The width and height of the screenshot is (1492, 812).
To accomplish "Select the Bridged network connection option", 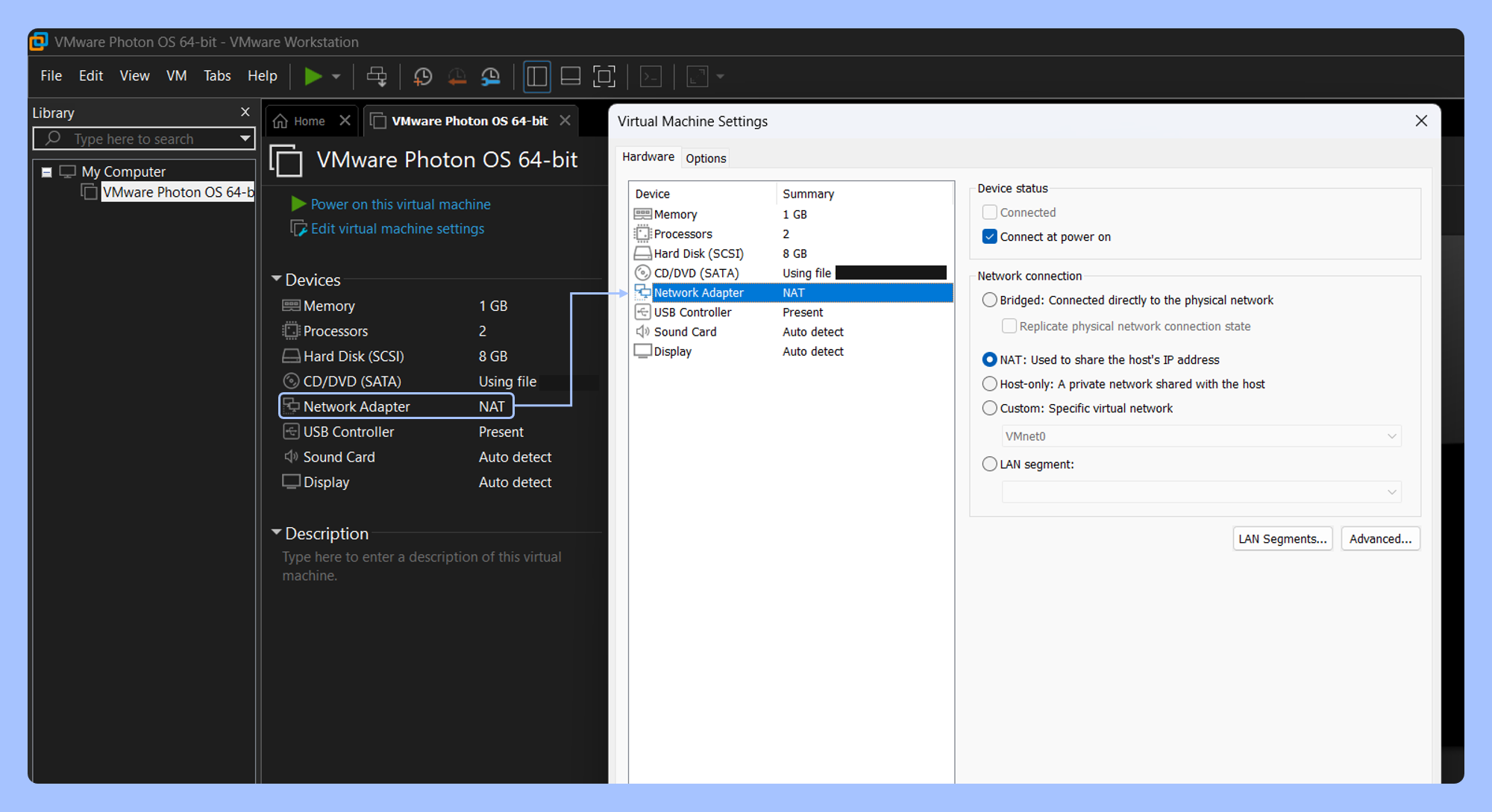I will 989,300.
